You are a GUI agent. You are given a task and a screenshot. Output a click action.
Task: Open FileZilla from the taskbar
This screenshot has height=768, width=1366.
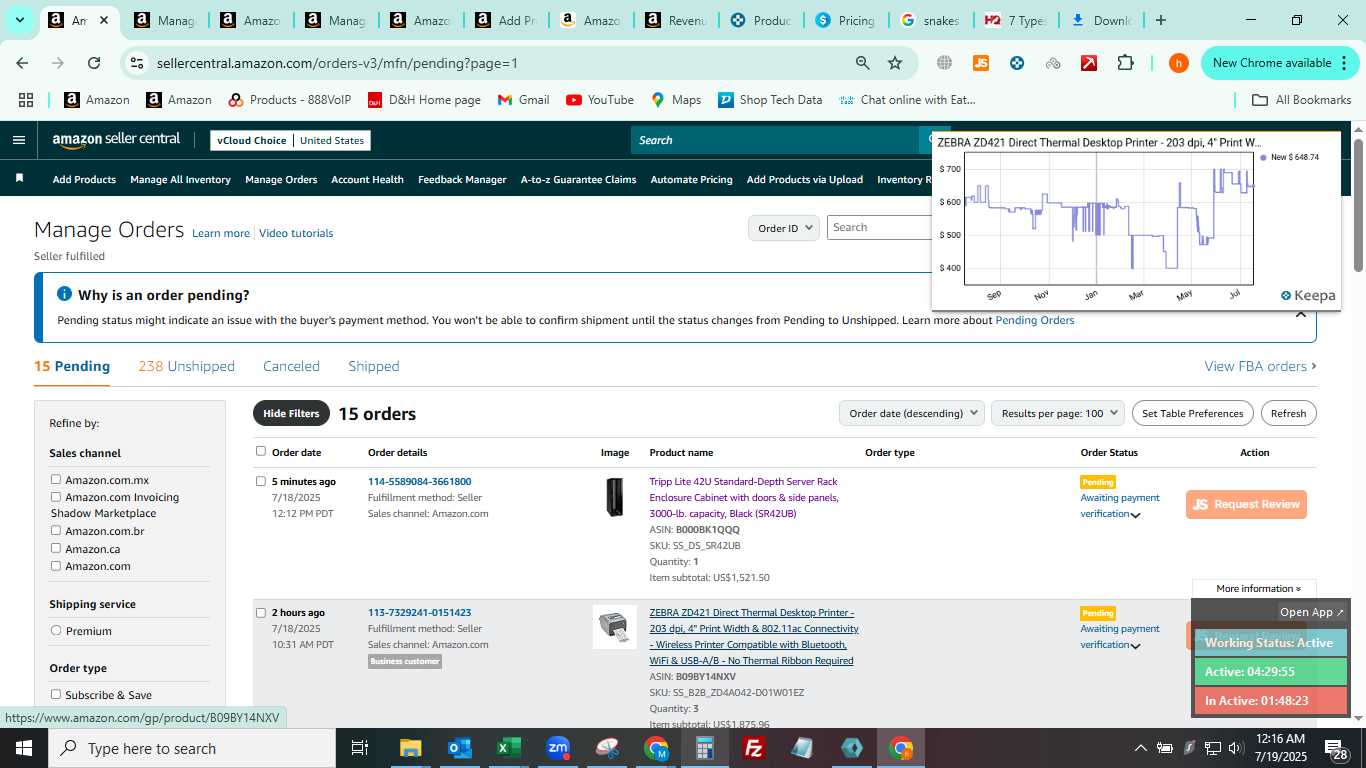754,748
